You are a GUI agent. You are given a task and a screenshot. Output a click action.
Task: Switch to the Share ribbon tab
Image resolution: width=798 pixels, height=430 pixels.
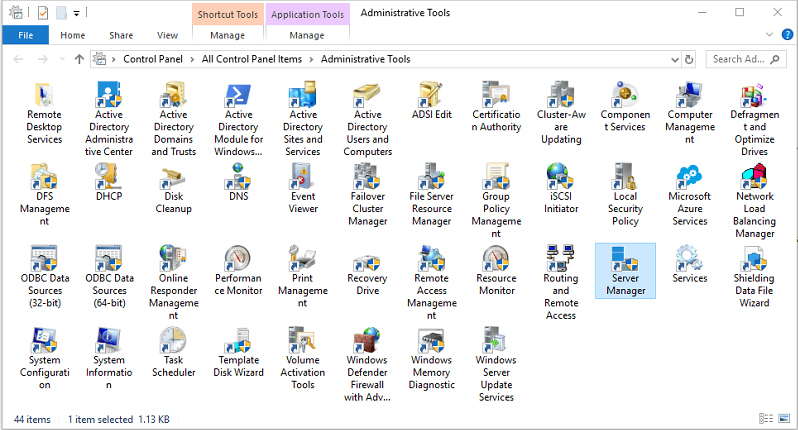[x=121, y=35]
